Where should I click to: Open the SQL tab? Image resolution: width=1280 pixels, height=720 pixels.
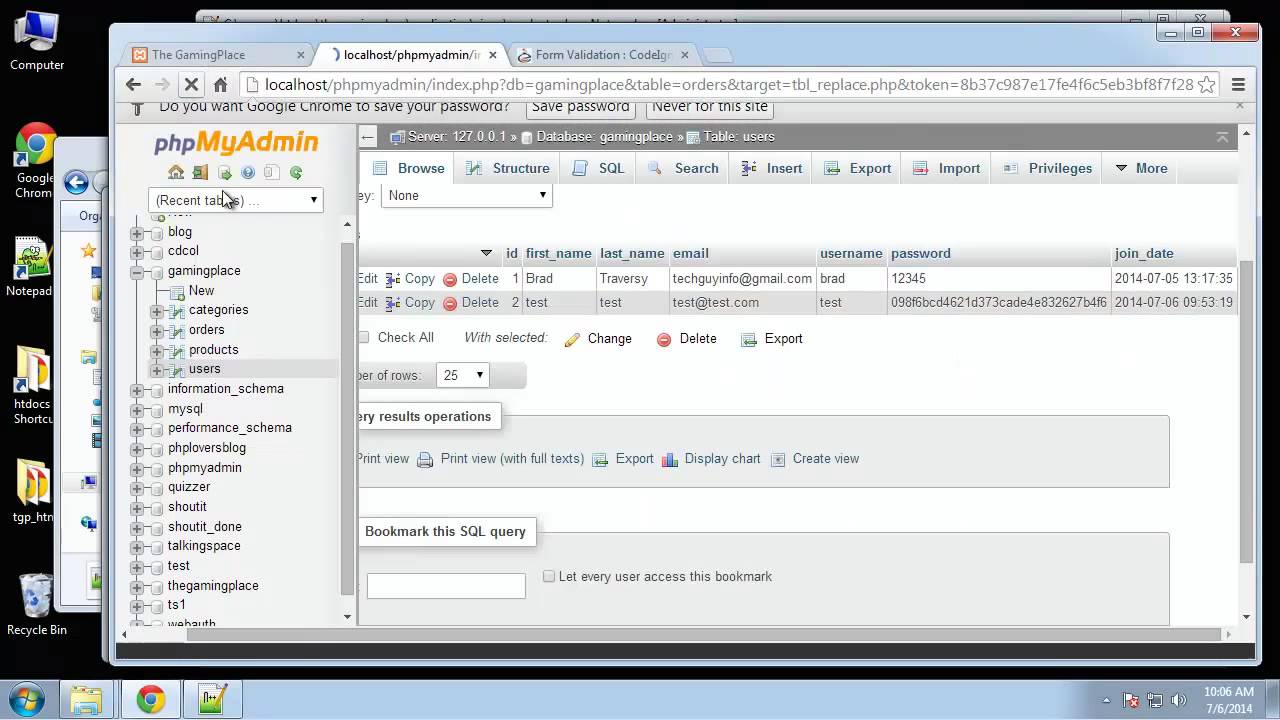pos(599,168)
